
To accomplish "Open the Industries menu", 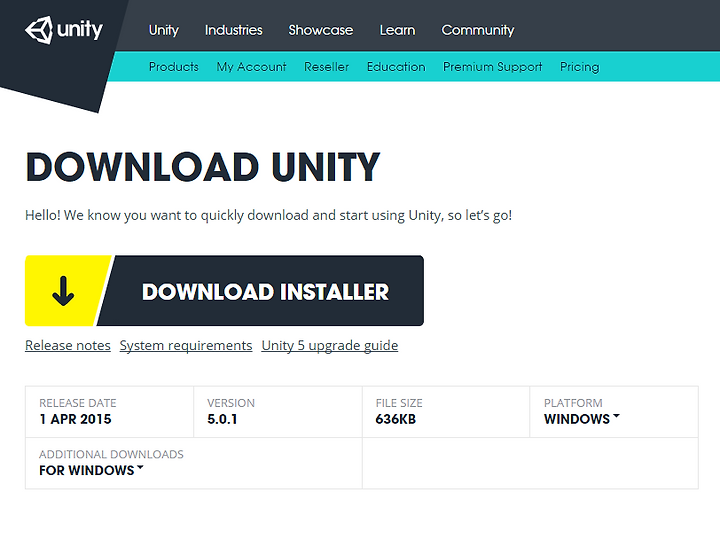I will coord(234,30).
